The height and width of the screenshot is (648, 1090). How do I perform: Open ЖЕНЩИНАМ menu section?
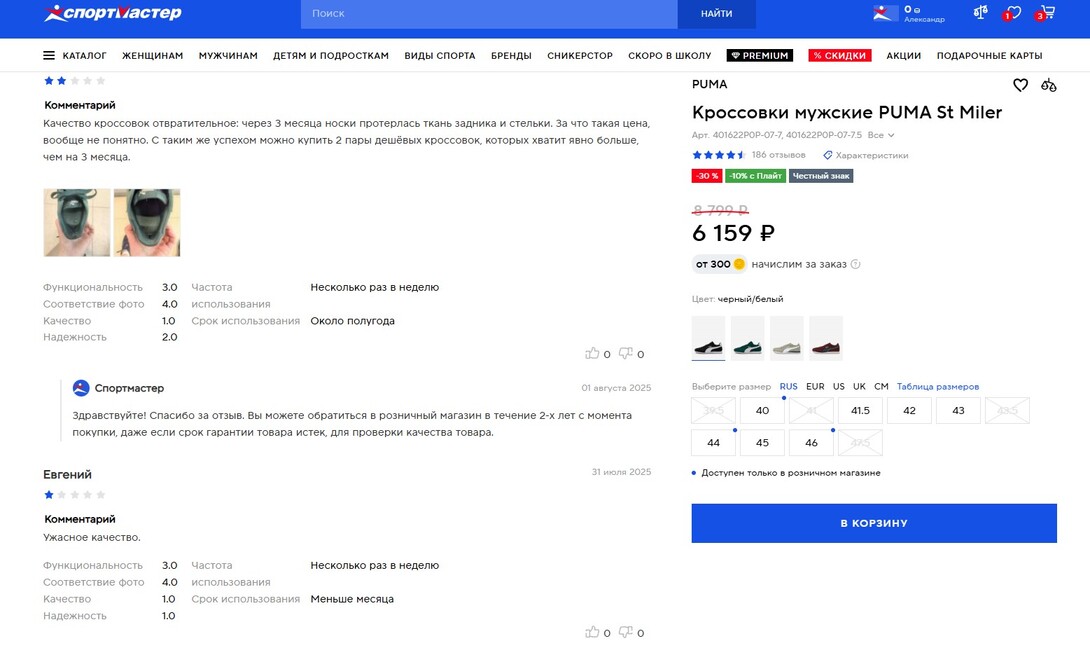pyautogui.click(x=153, y=56)
